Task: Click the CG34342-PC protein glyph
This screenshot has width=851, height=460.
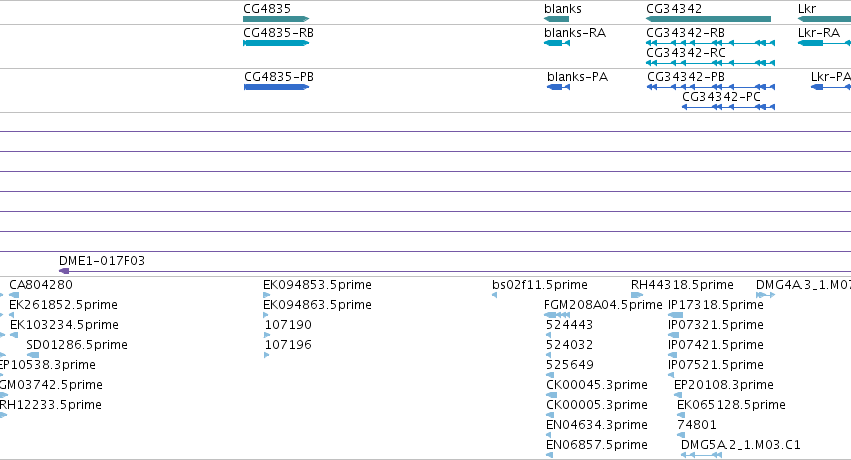Action: click(x=728, y=107)
